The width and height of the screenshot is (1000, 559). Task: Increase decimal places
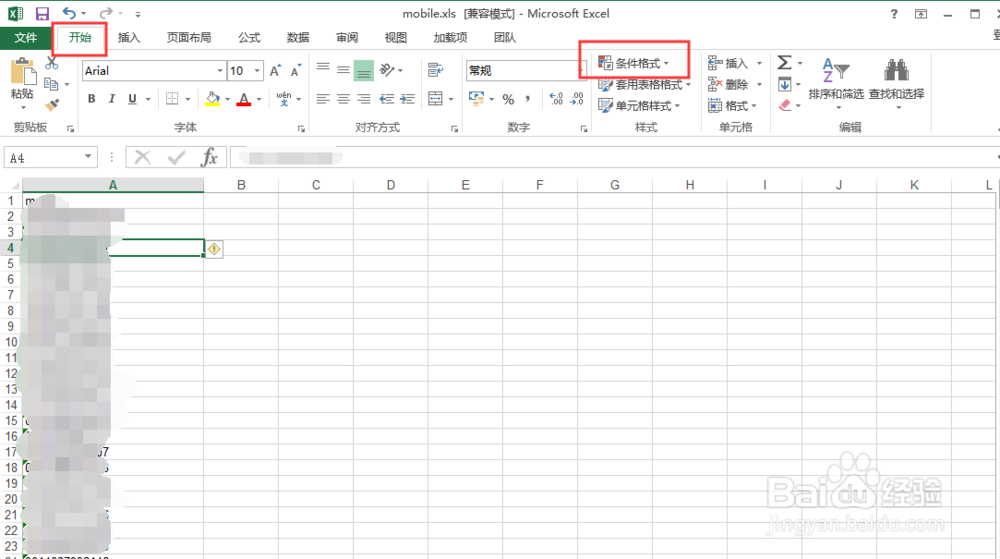click(556, 99)
